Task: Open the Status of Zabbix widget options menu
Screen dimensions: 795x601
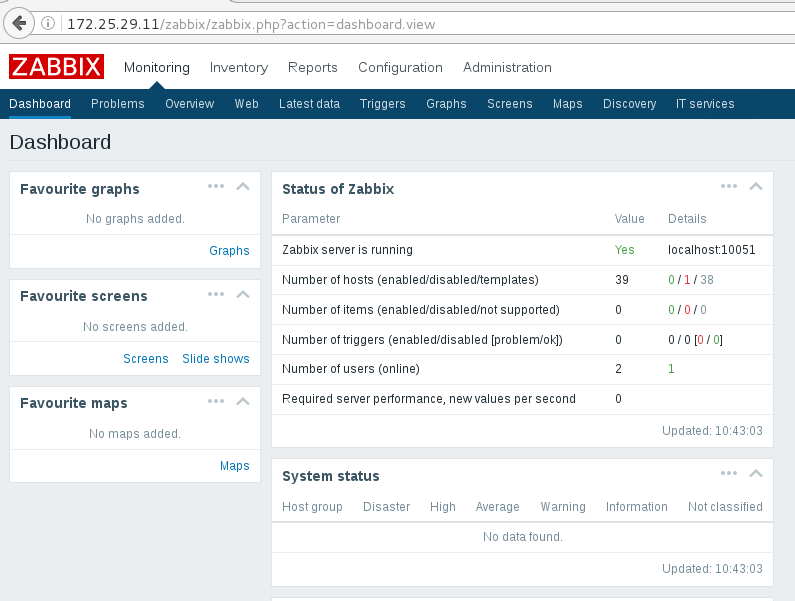Action: [x=729, y=186]
